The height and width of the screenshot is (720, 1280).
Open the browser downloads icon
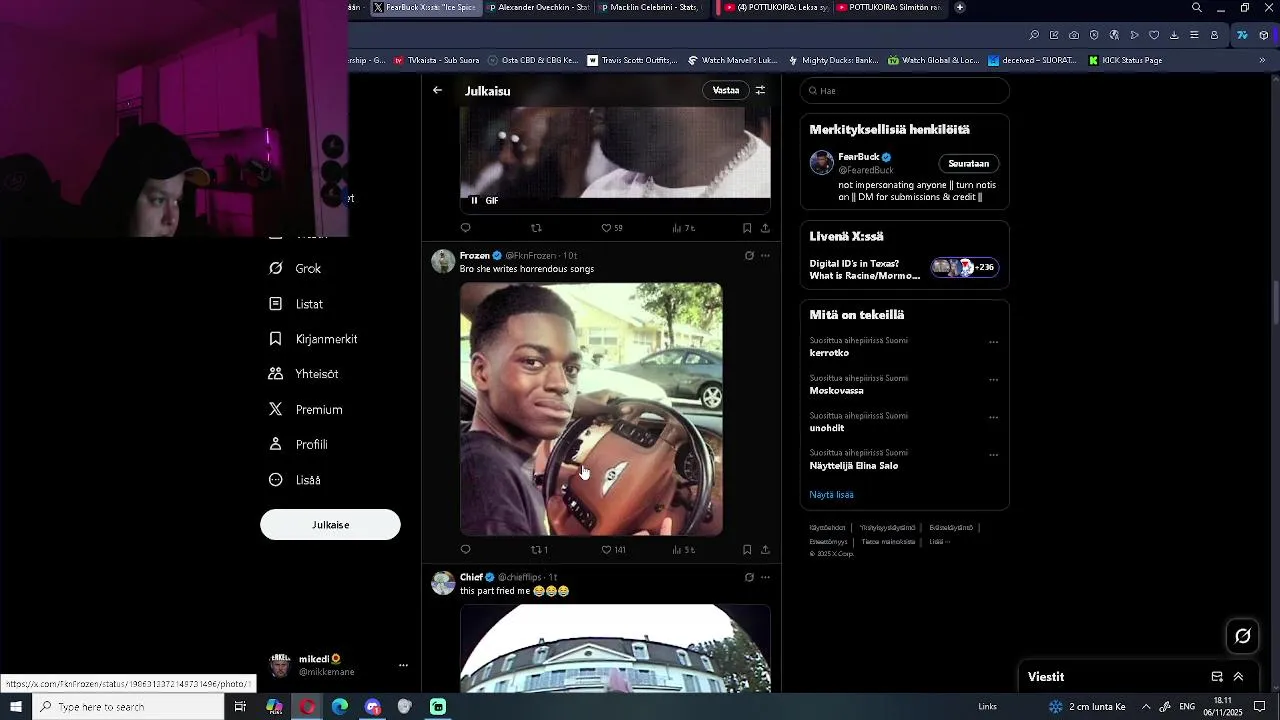pos(1174,35)
